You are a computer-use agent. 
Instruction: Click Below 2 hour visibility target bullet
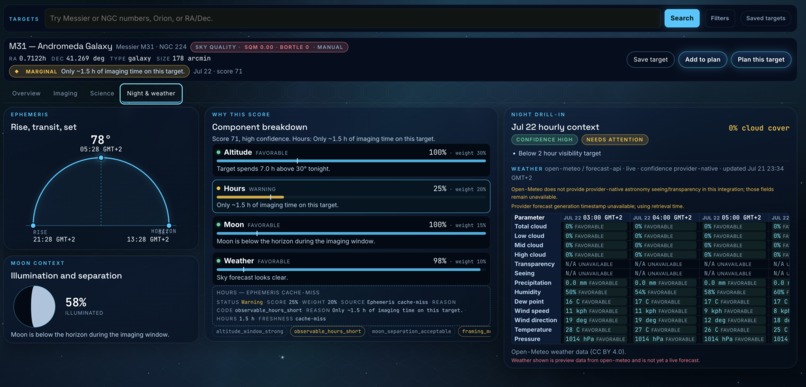point(560,153)
